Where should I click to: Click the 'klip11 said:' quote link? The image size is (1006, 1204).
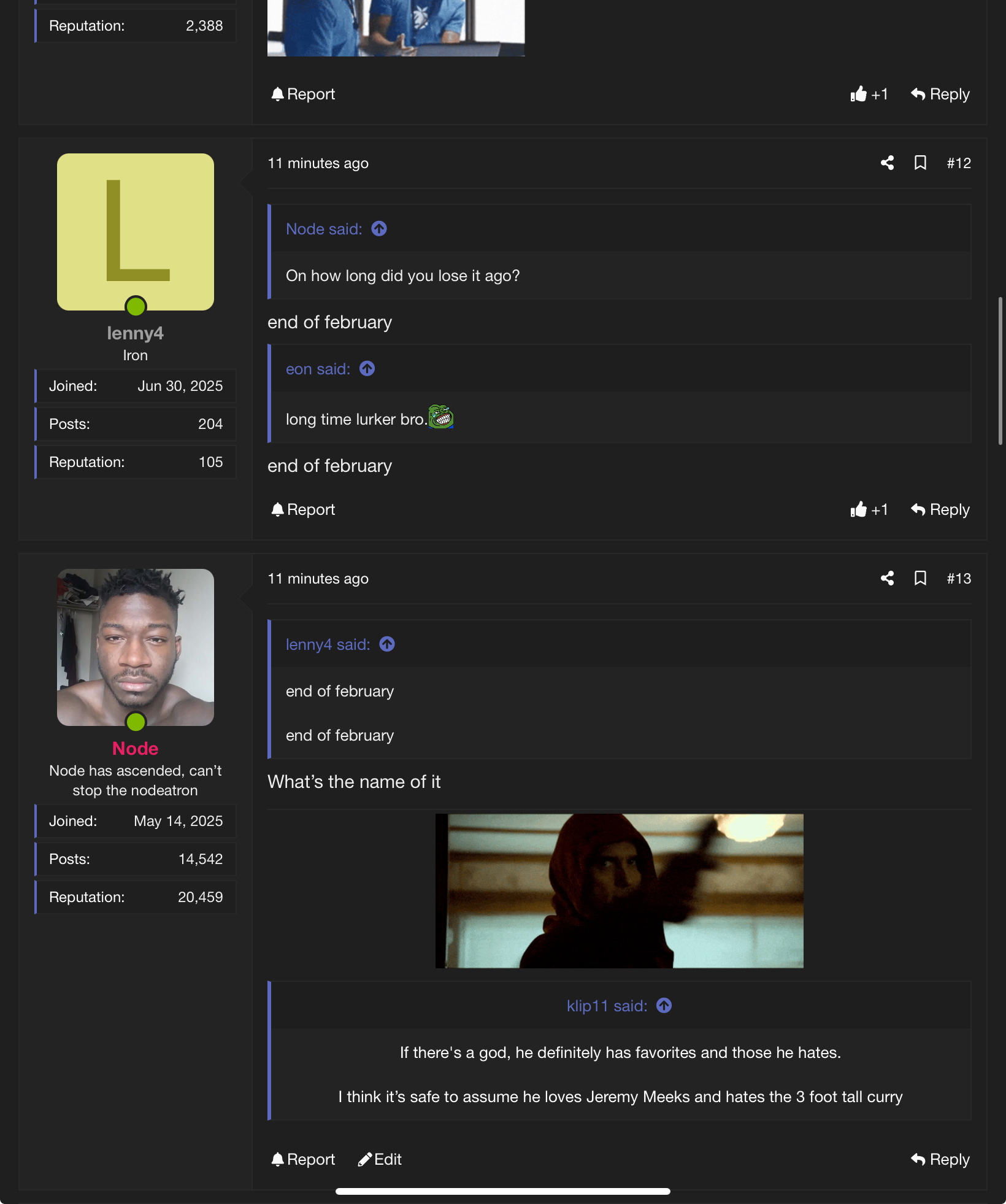pos(607,1006)
